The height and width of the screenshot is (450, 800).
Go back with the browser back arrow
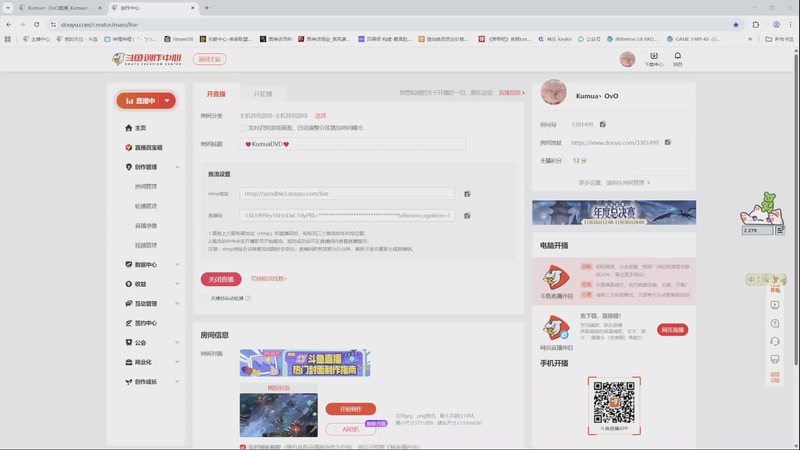coord(9,24)
